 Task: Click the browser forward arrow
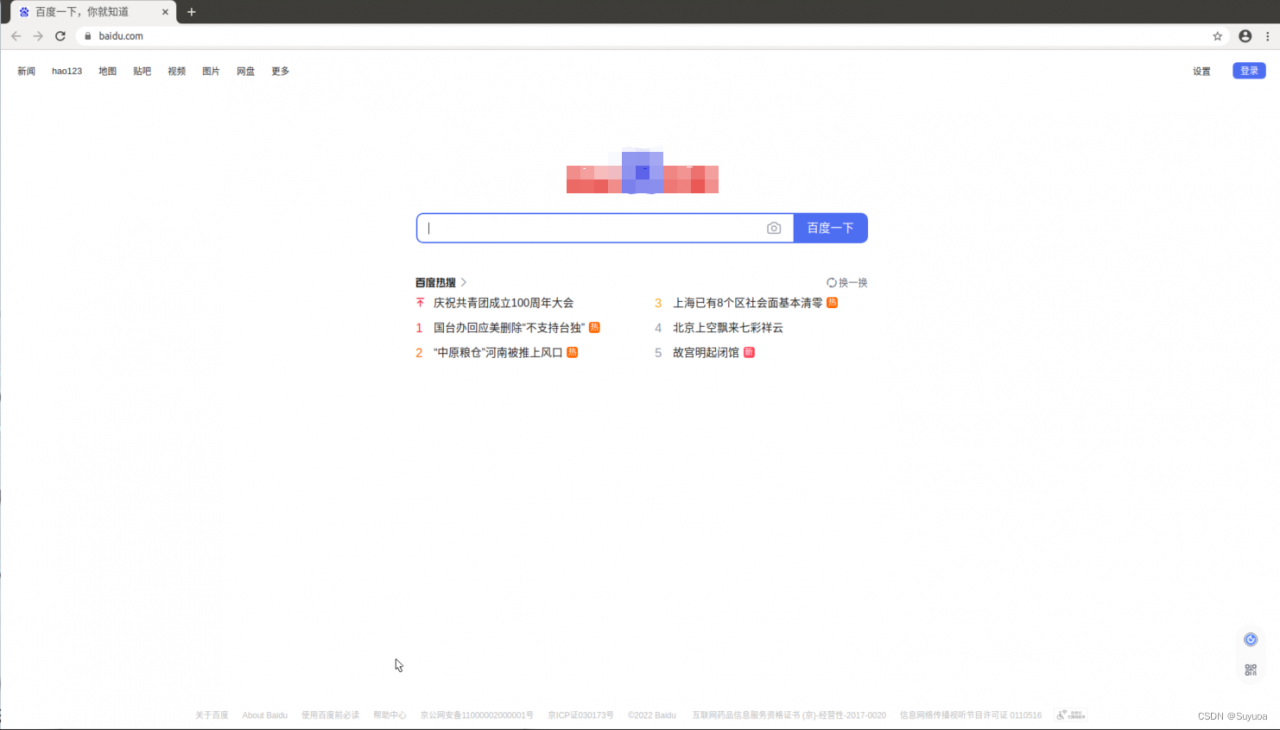(38, 36)
